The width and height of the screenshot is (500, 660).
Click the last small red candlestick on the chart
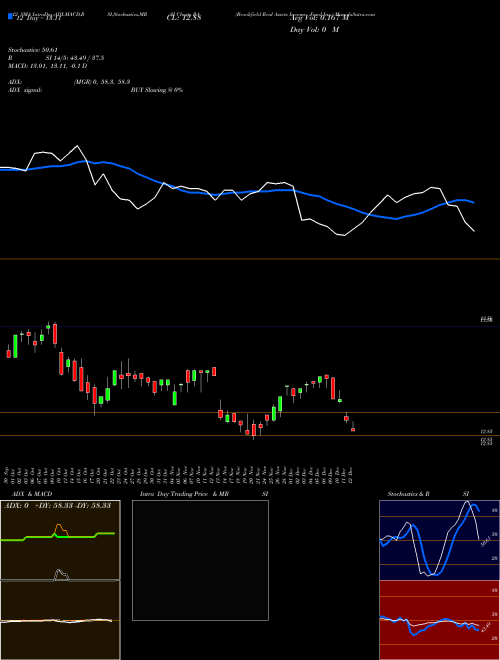(353, 428)
